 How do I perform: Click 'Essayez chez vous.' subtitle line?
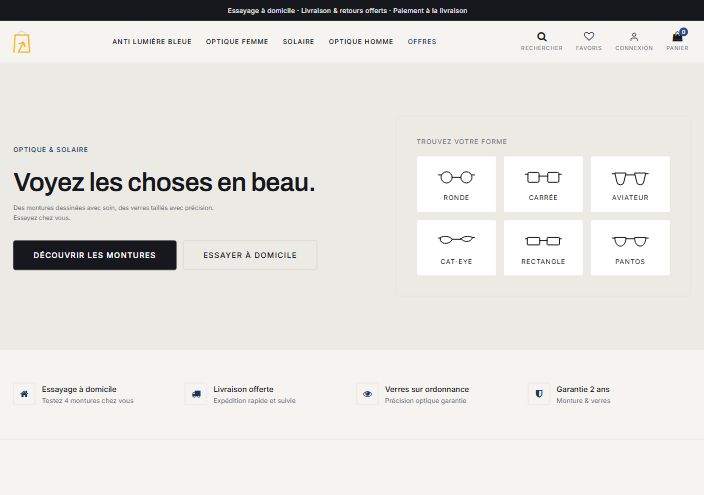pos(42,218)
